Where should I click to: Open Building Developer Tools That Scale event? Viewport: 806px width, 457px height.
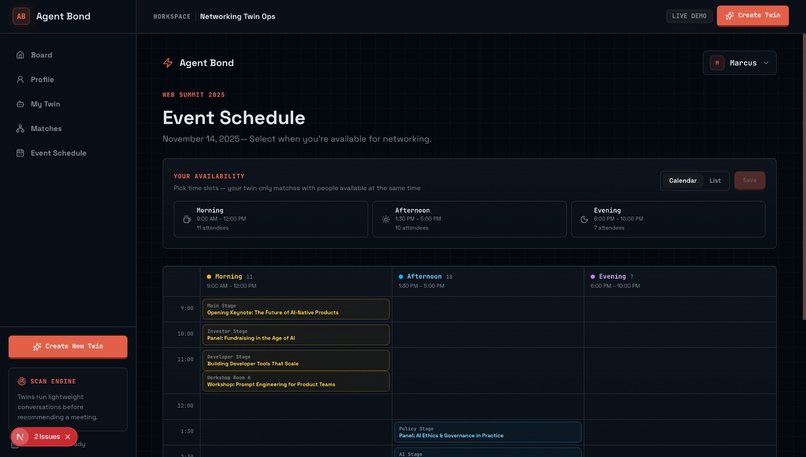point(296,360)
